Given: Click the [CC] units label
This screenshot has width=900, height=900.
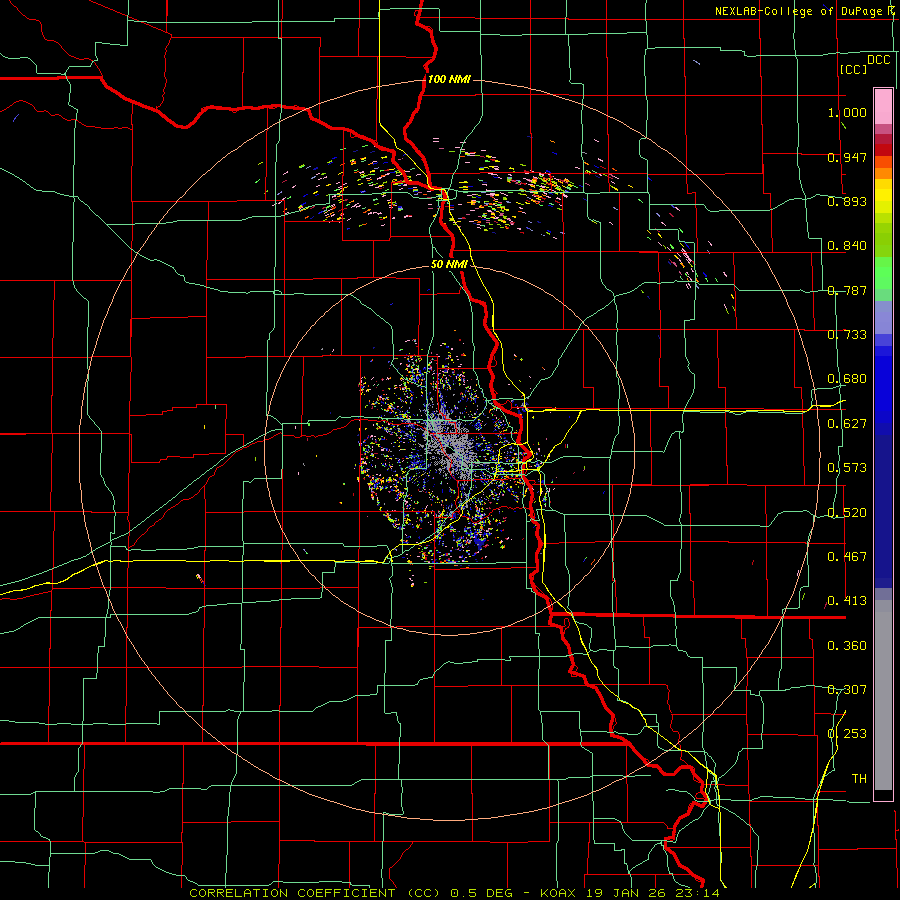Looking at the screenshot, I should [853, 69].
